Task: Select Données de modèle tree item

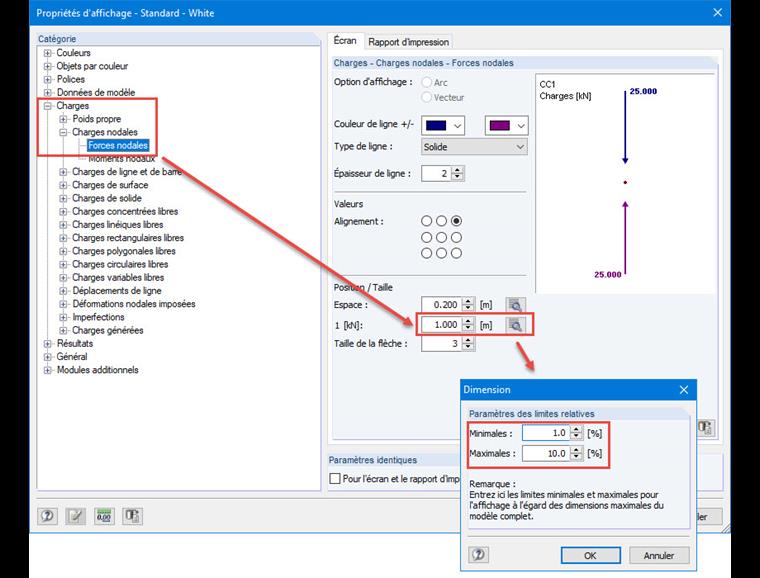Action: point(95,93)
